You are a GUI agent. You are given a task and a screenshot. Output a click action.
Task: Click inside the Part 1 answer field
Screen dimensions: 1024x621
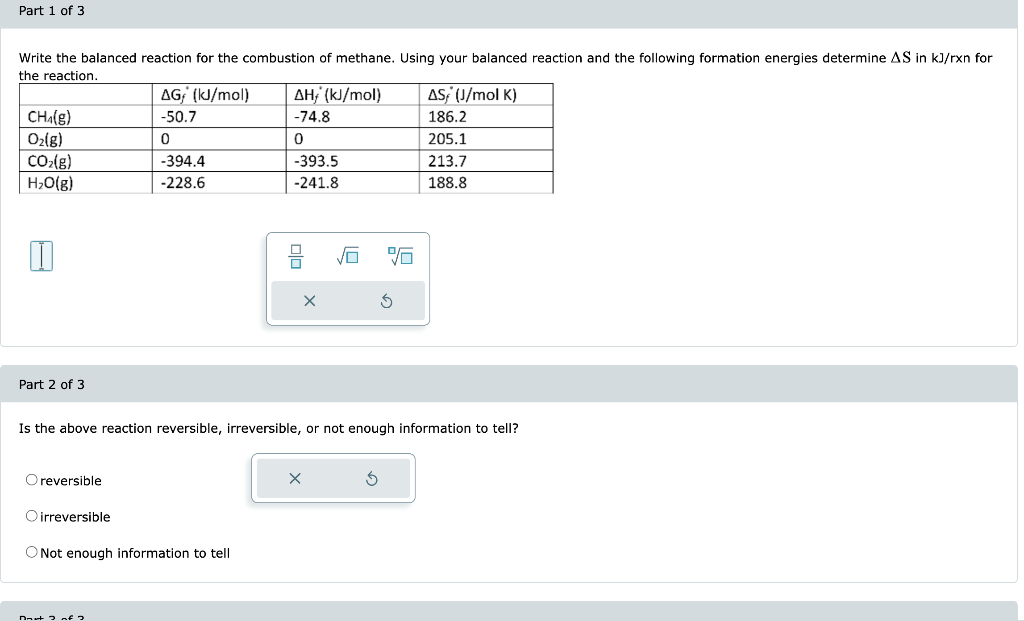(41, 256)
